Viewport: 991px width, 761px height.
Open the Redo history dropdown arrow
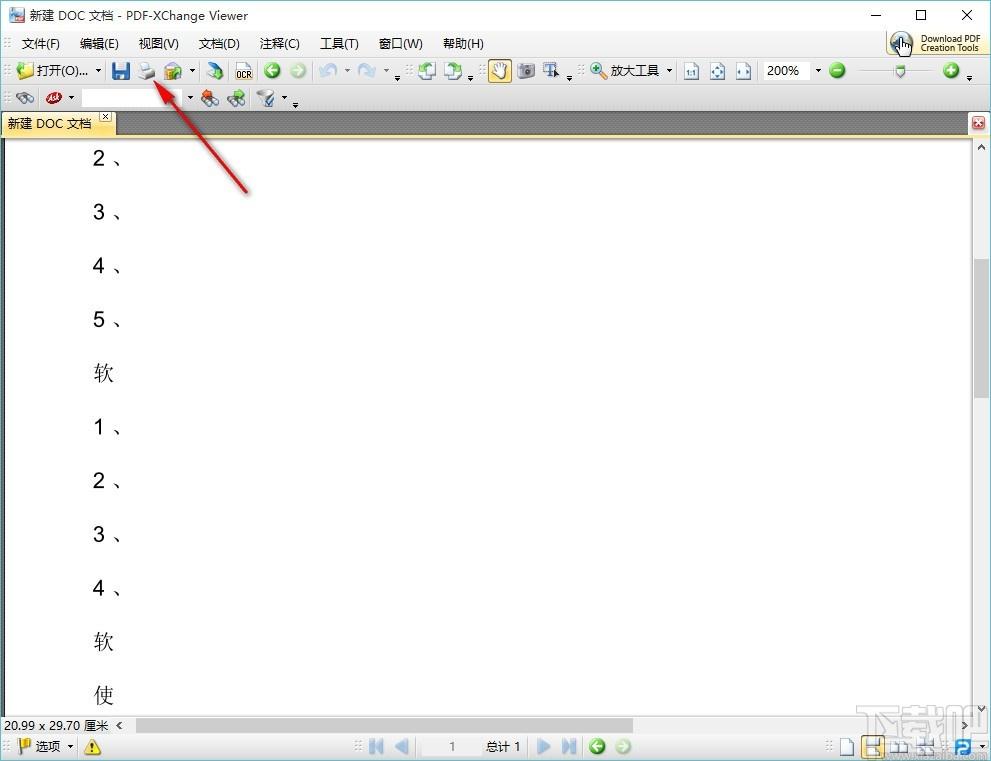click(x=386, y=71)
